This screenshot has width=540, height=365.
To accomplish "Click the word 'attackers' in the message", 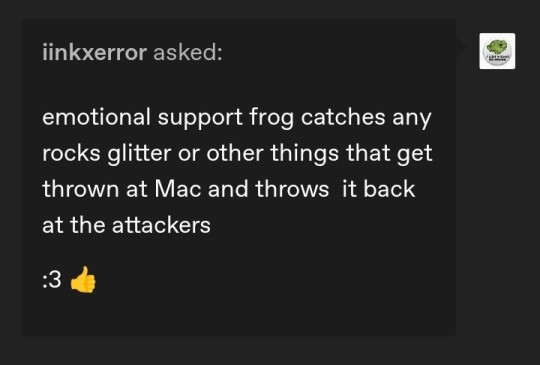I will tap(161, 226).
